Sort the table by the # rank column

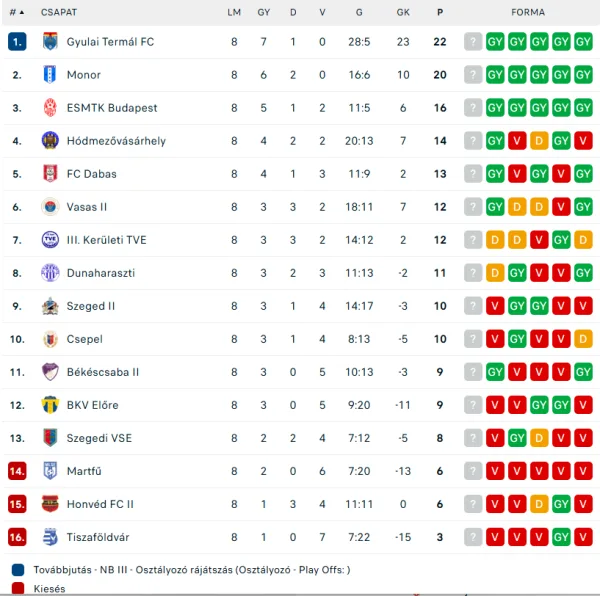(16, 12)
